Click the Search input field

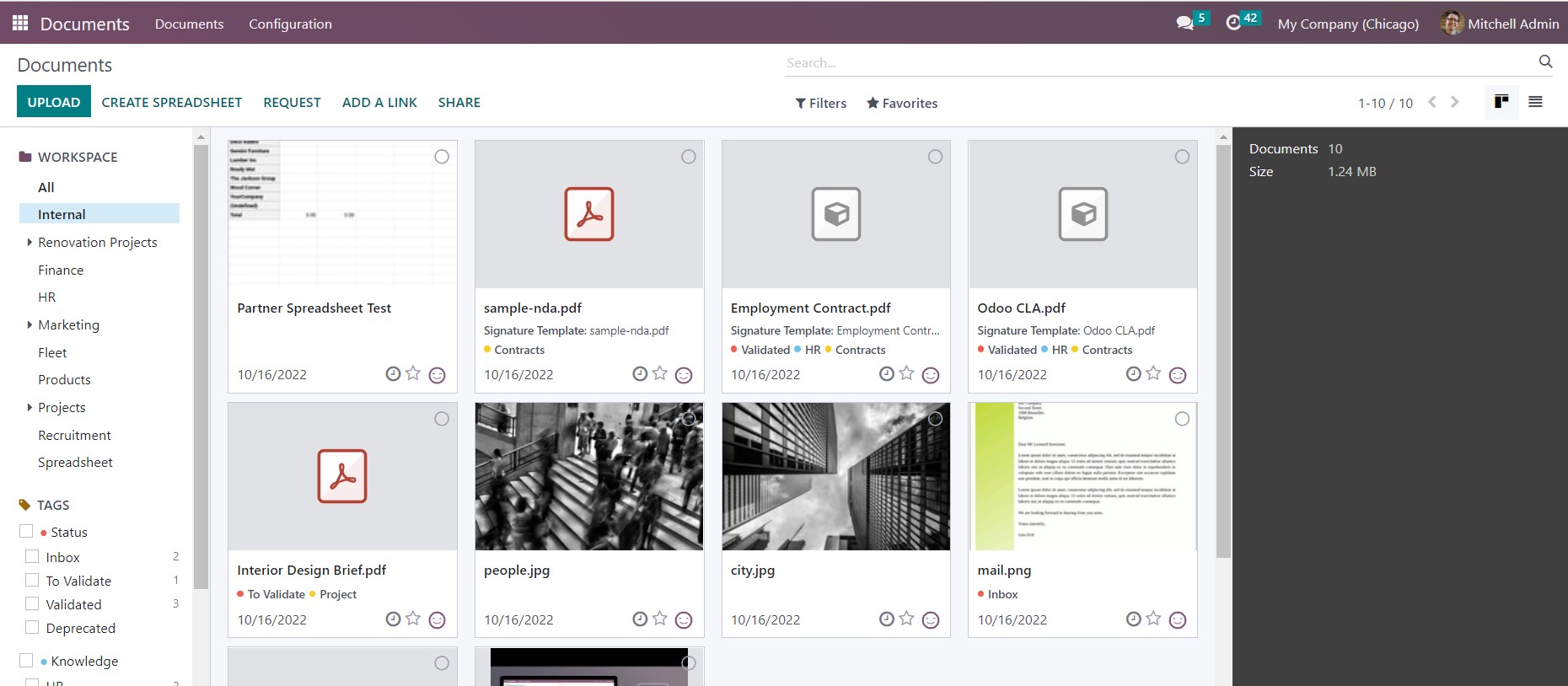(x=1160, y=62)
